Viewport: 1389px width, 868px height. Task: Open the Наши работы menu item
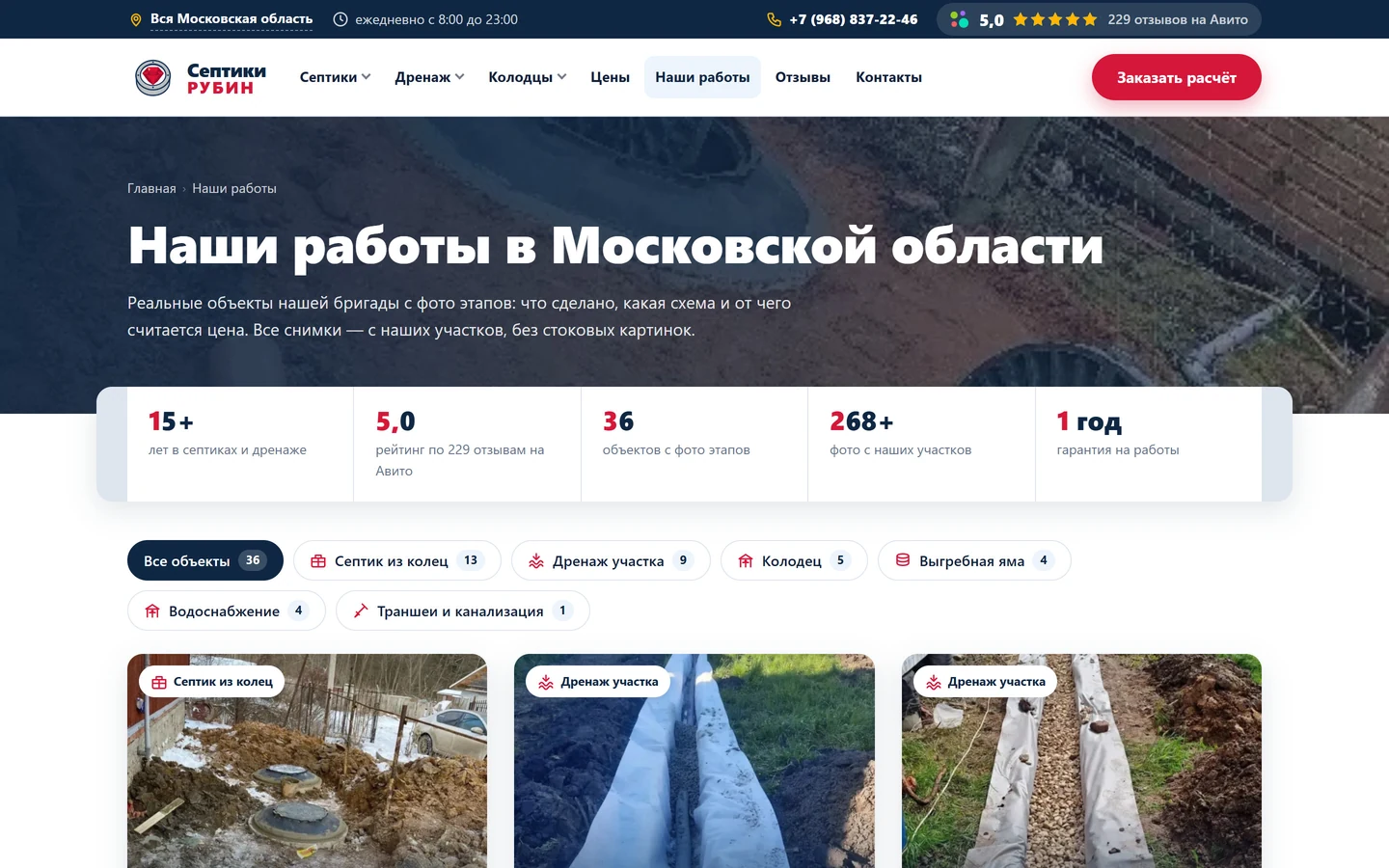pos(702,77)
